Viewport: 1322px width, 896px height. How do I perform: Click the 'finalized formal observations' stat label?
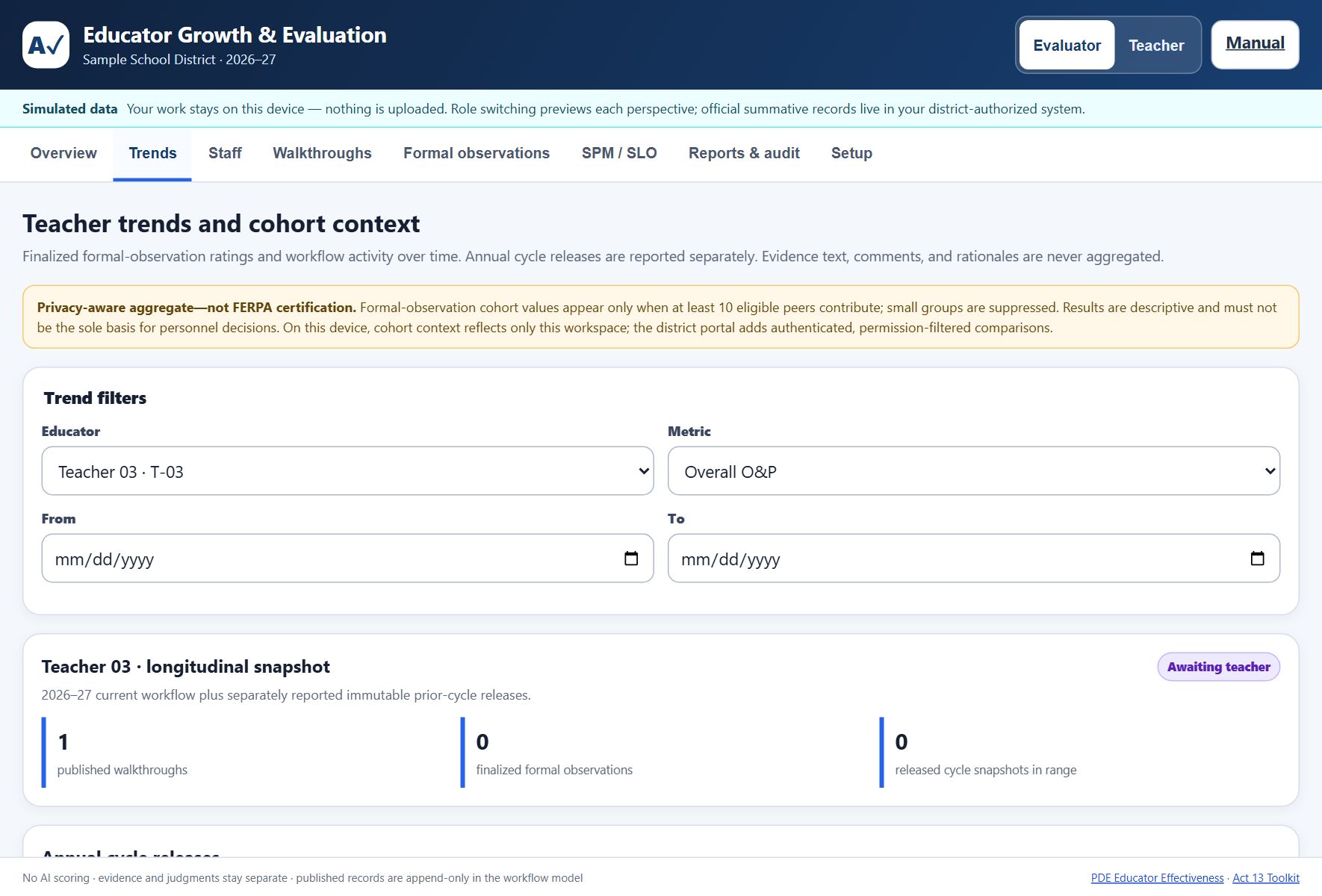coord(554,770)
